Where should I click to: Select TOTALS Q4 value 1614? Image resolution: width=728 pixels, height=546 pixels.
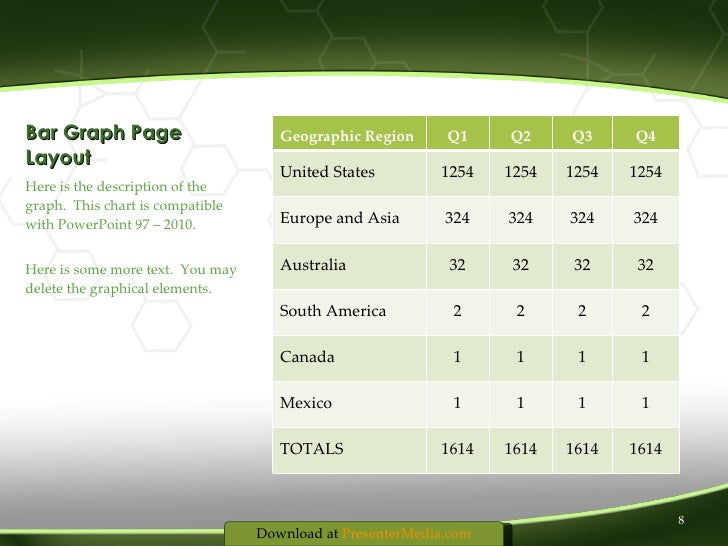[646, 450]
